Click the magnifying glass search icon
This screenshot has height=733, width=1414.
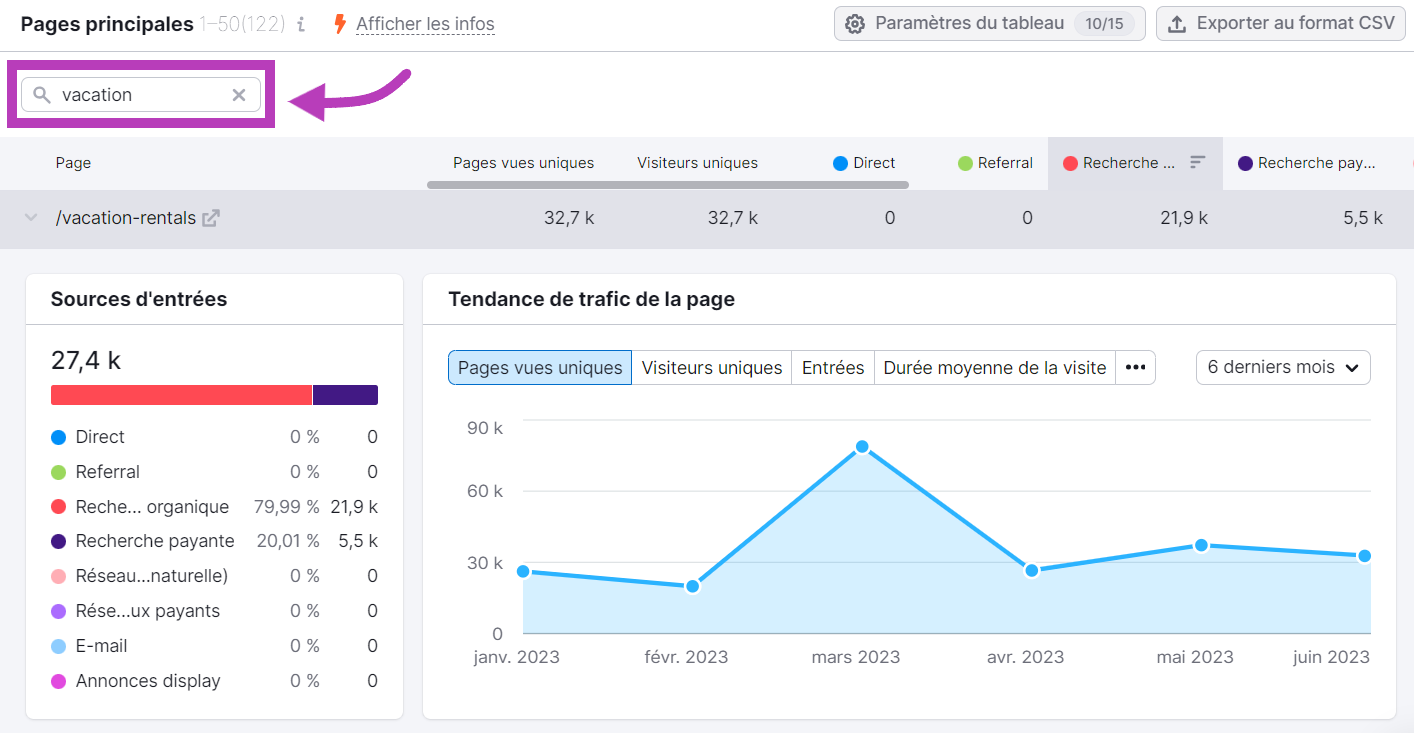point(40,94)
